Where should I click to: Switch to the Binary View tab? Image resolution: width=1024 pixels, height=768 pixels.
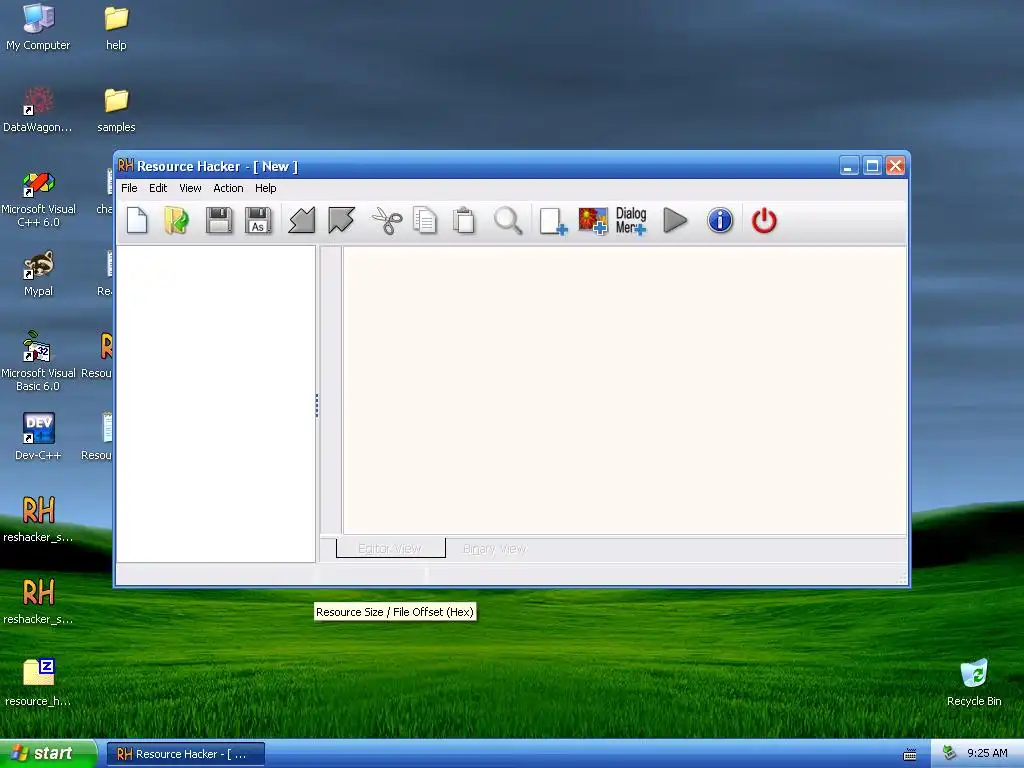point(494,549)
